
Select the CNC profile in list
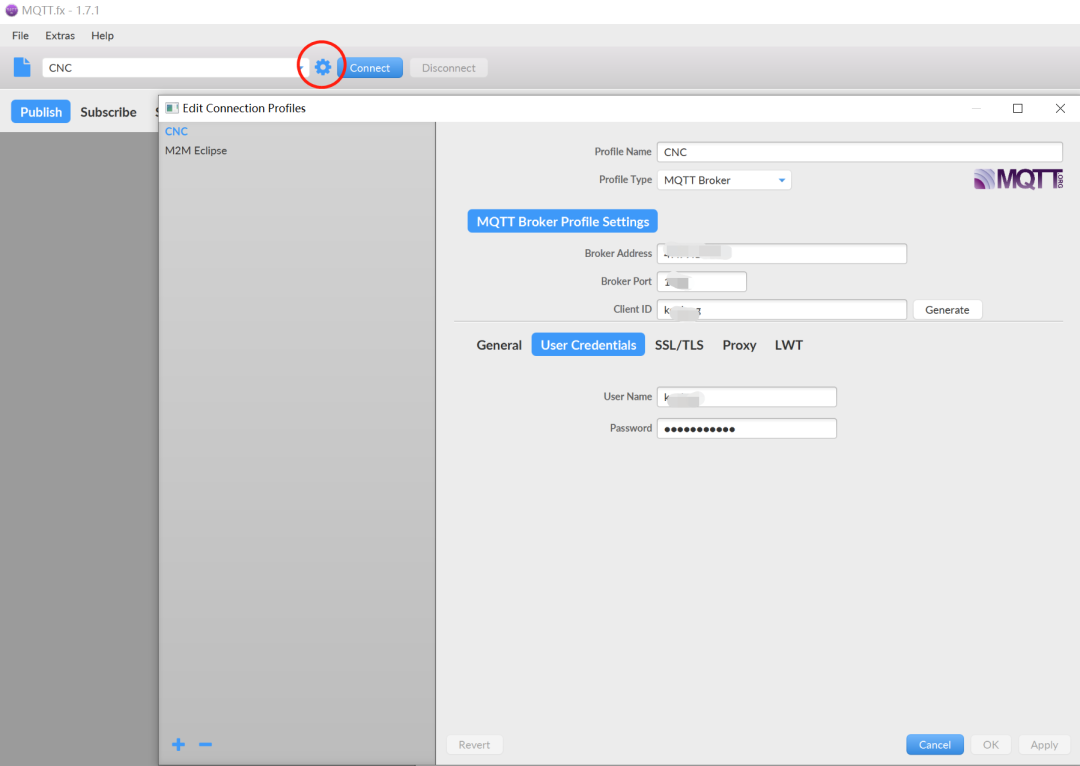176,131
